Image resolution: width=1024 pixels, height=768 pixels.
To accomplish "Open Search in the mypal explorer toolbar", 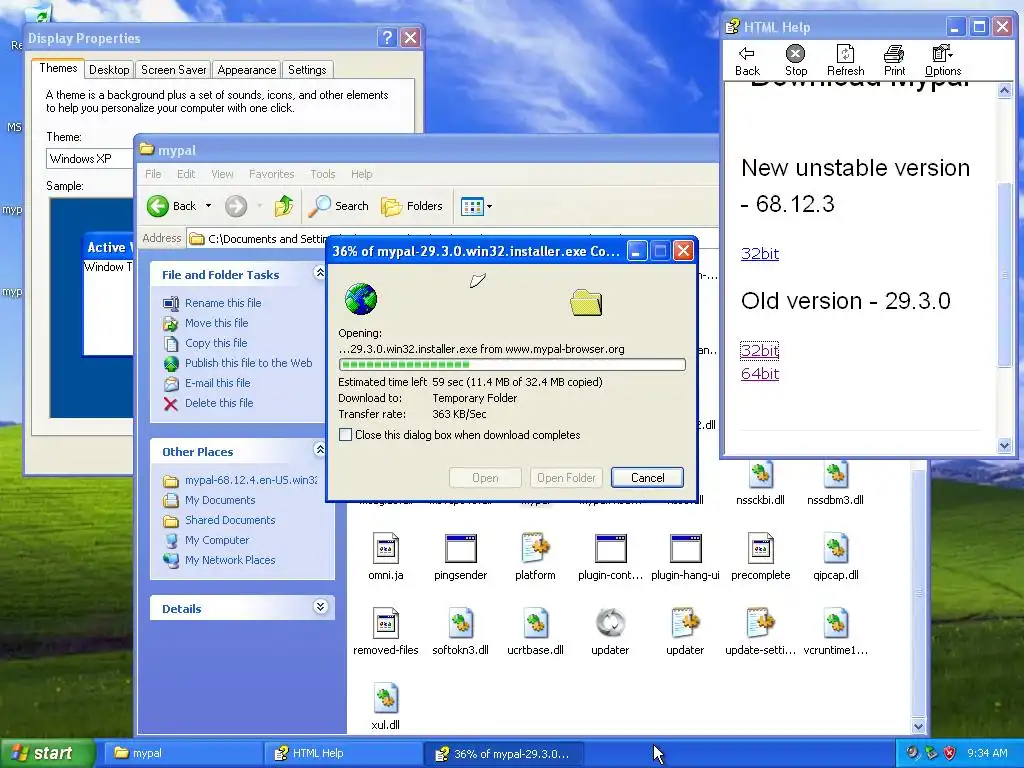I will 338,206.
